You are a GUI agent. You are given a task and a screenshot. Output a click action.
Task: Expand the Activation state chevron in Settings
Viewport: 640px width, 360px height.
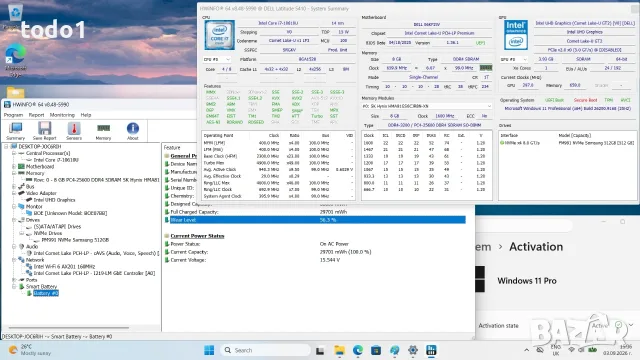(x=631, y=325)
